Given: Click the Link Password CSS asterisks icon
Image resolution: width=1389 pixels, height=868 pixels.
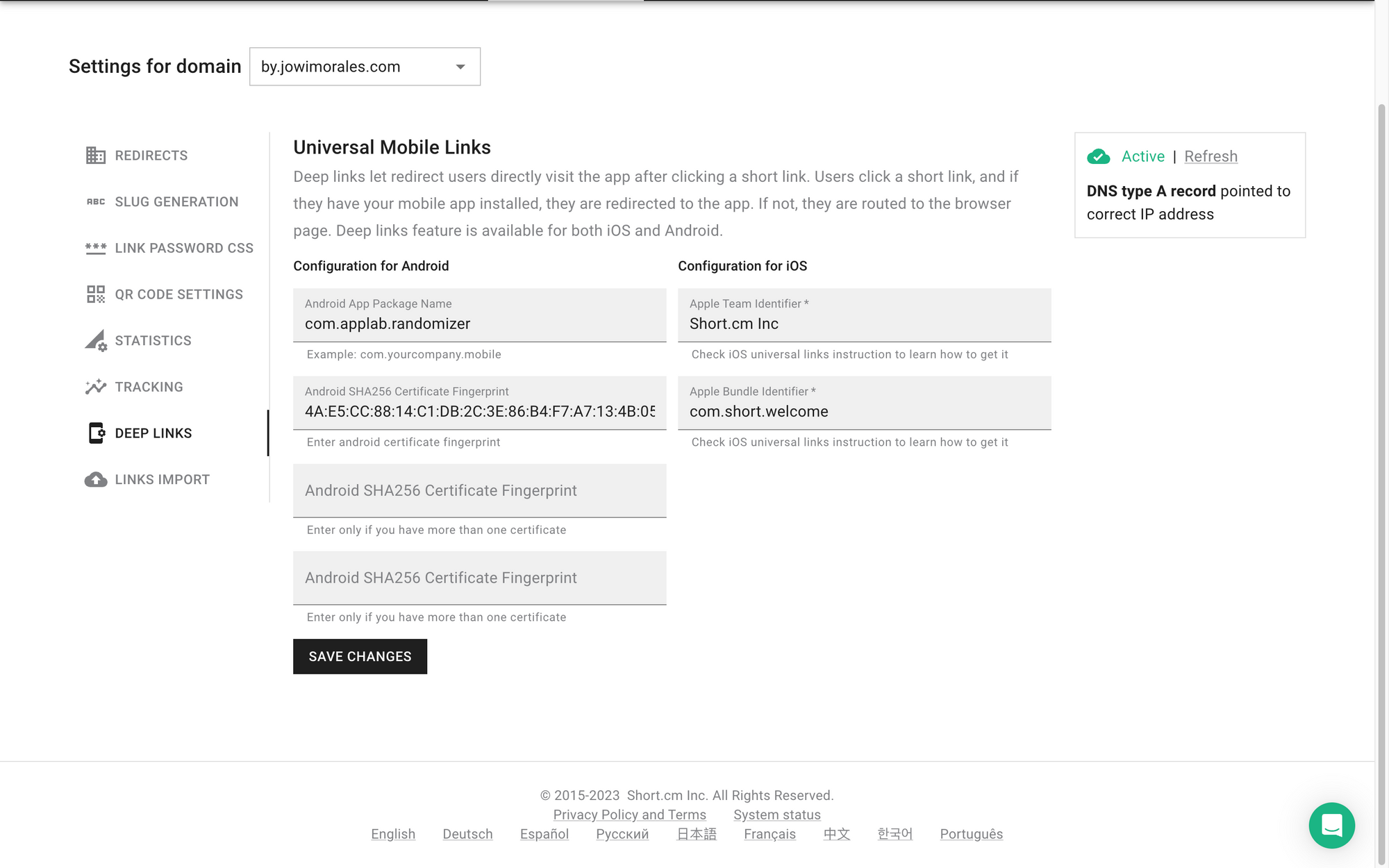Looking at the screenshot, I should (95, 249).
